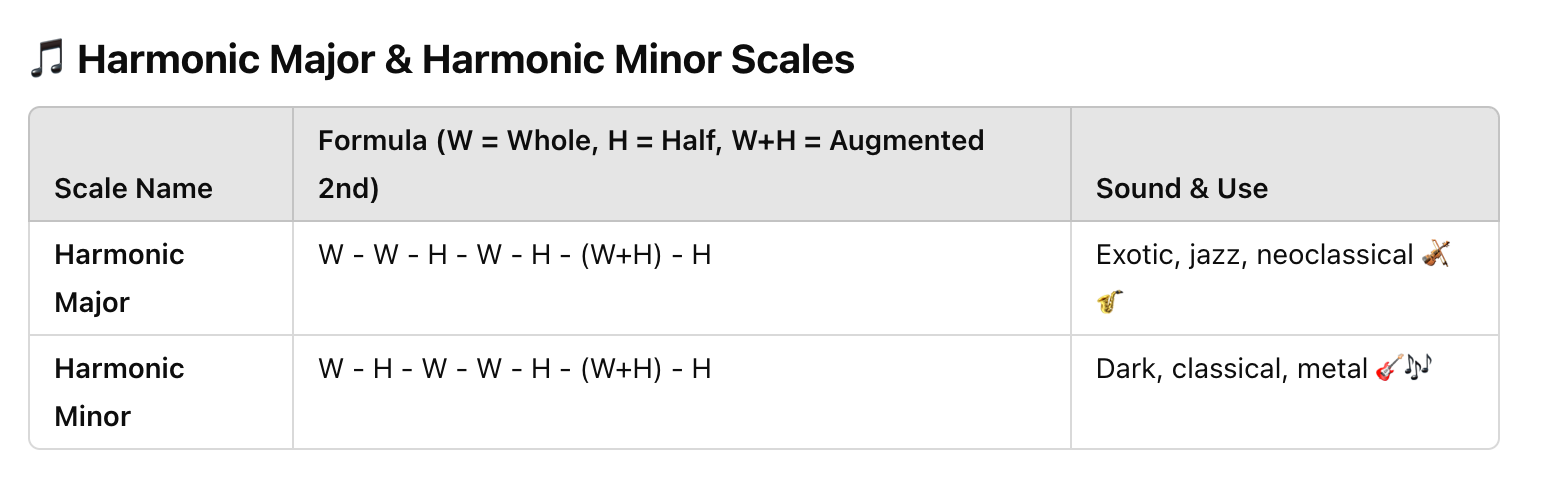Click (W+H) in the Harmonic Minor formula
Screen dimensions: 1544x496
click(621, 369)
